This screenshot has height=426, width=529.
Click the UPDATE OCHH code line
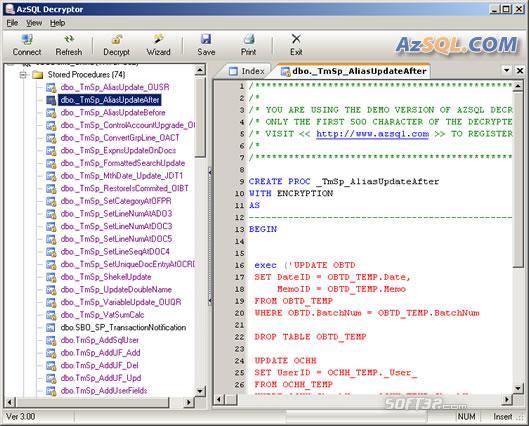[x=285, y=361]
